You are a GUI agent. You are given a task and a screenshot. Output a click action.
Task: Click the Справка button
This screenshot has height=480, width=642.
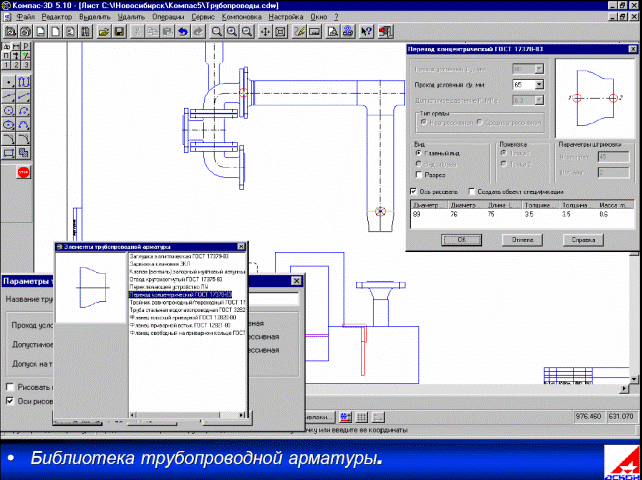pyautogui.click(x=583, y=240)
